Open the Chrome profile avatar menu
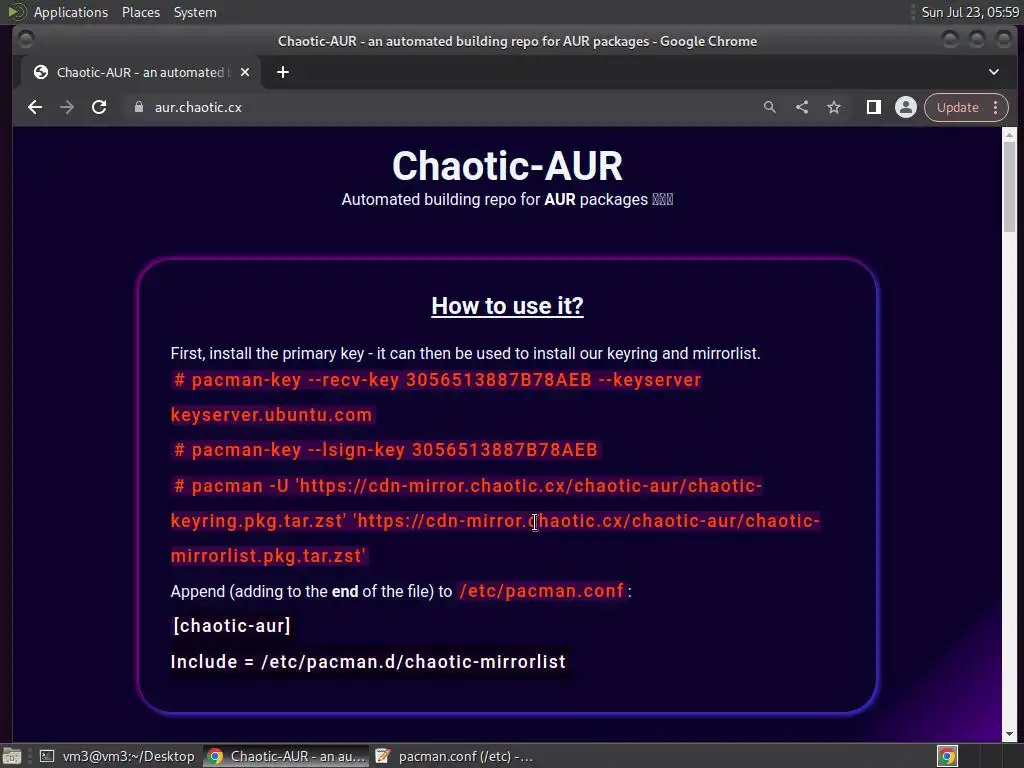The height and width of the screenshot is (768, 1024). point(906,107)
